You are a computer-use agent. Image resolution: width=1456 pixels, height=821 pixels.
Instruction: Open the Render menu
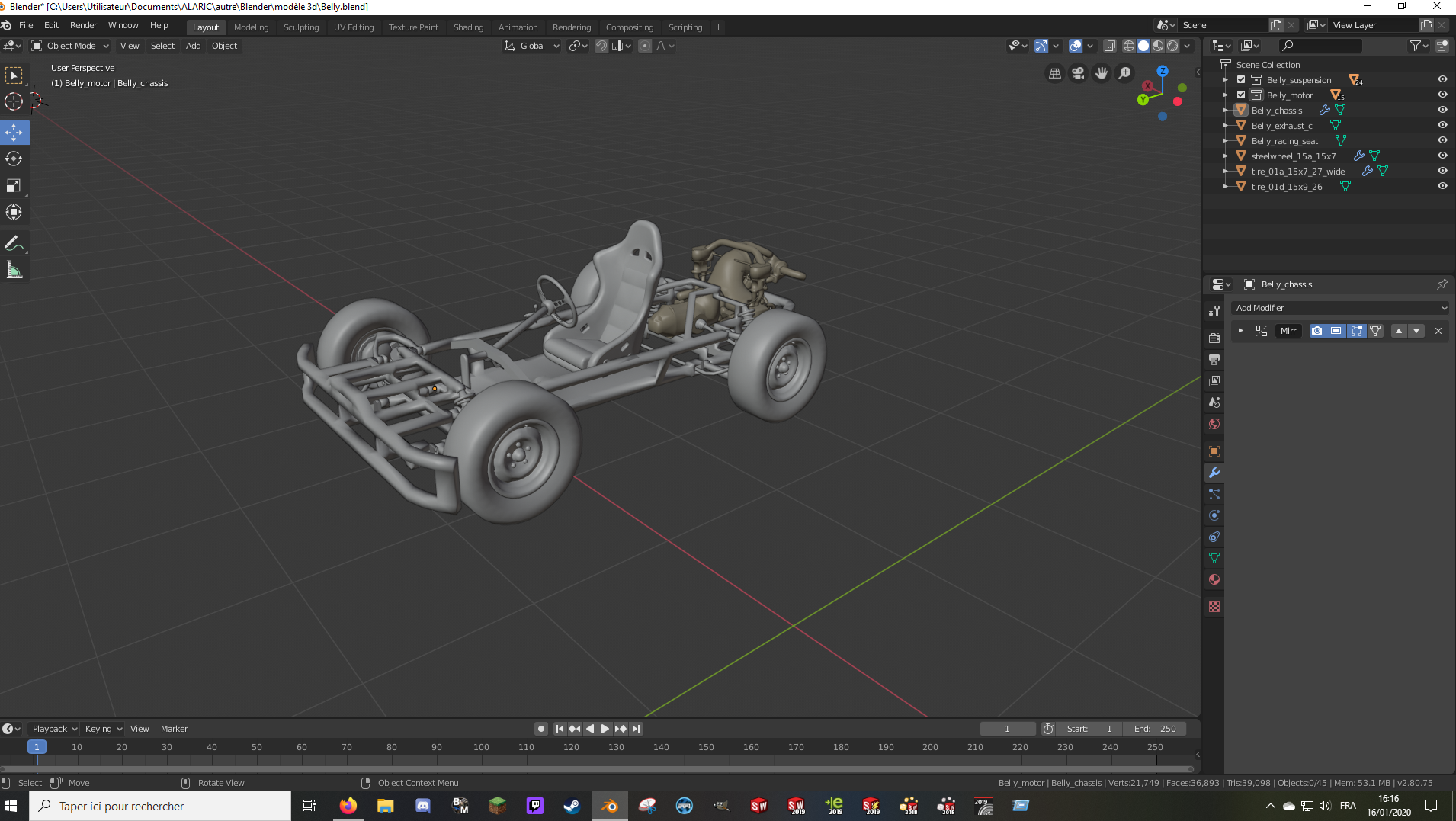(x=83, y=25)
